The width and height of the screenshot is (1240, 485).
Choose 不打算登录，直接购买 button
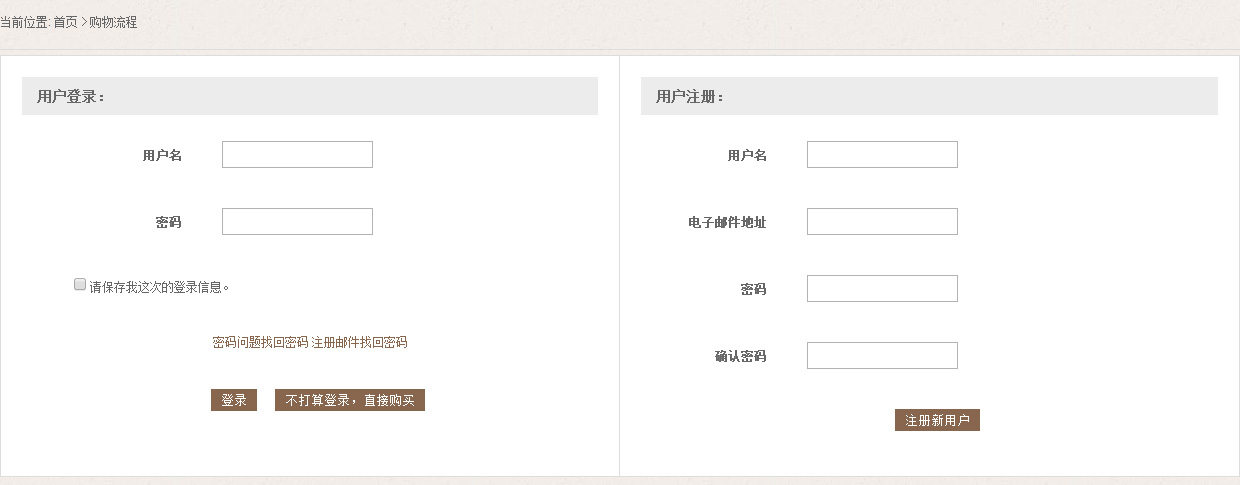click(x=350, y=400)
